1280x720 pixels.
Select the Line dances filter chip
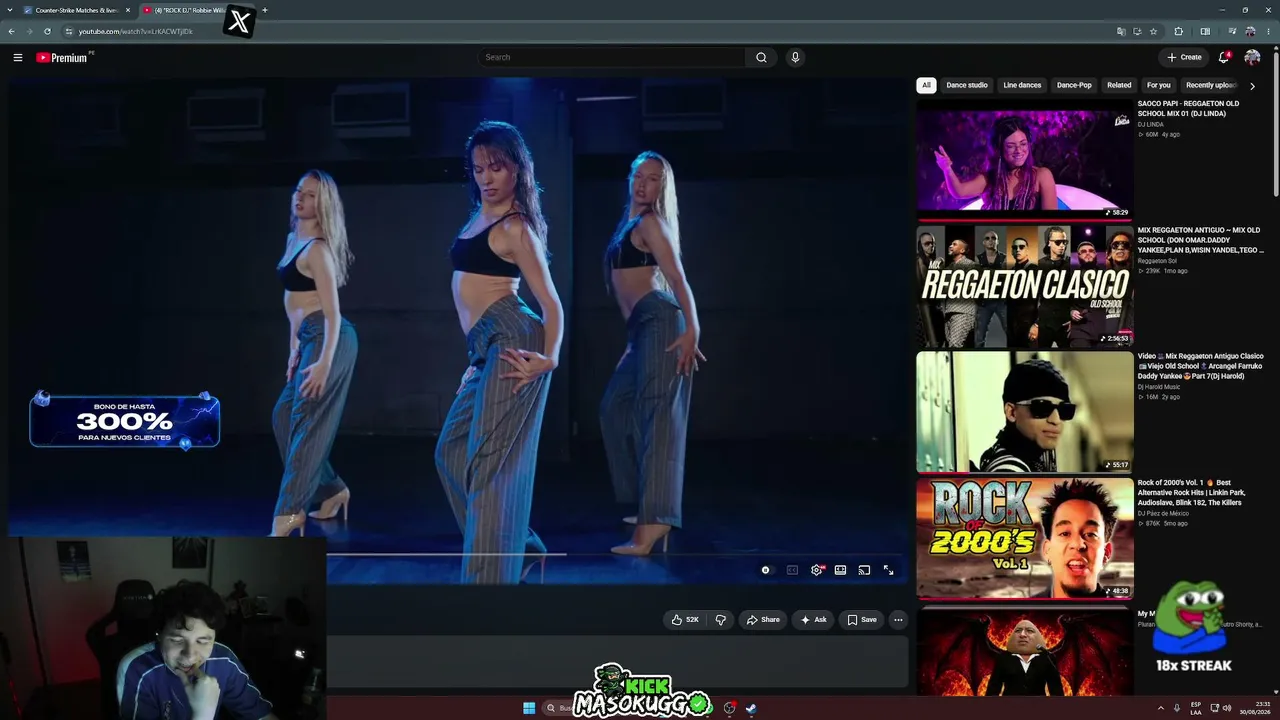point(1022,85)
